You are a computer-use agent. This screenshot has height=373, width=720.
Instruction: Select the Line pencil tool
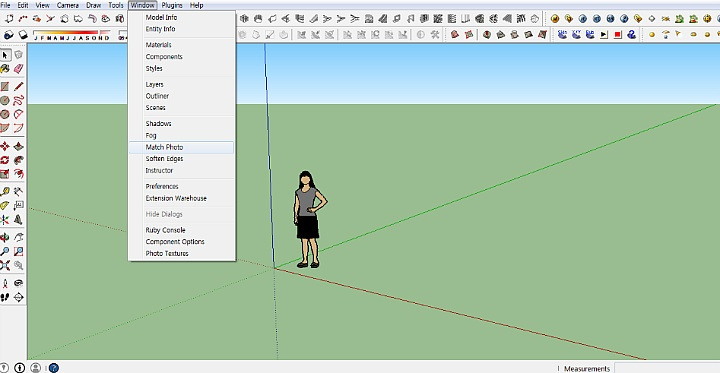[x=18, y=87]
